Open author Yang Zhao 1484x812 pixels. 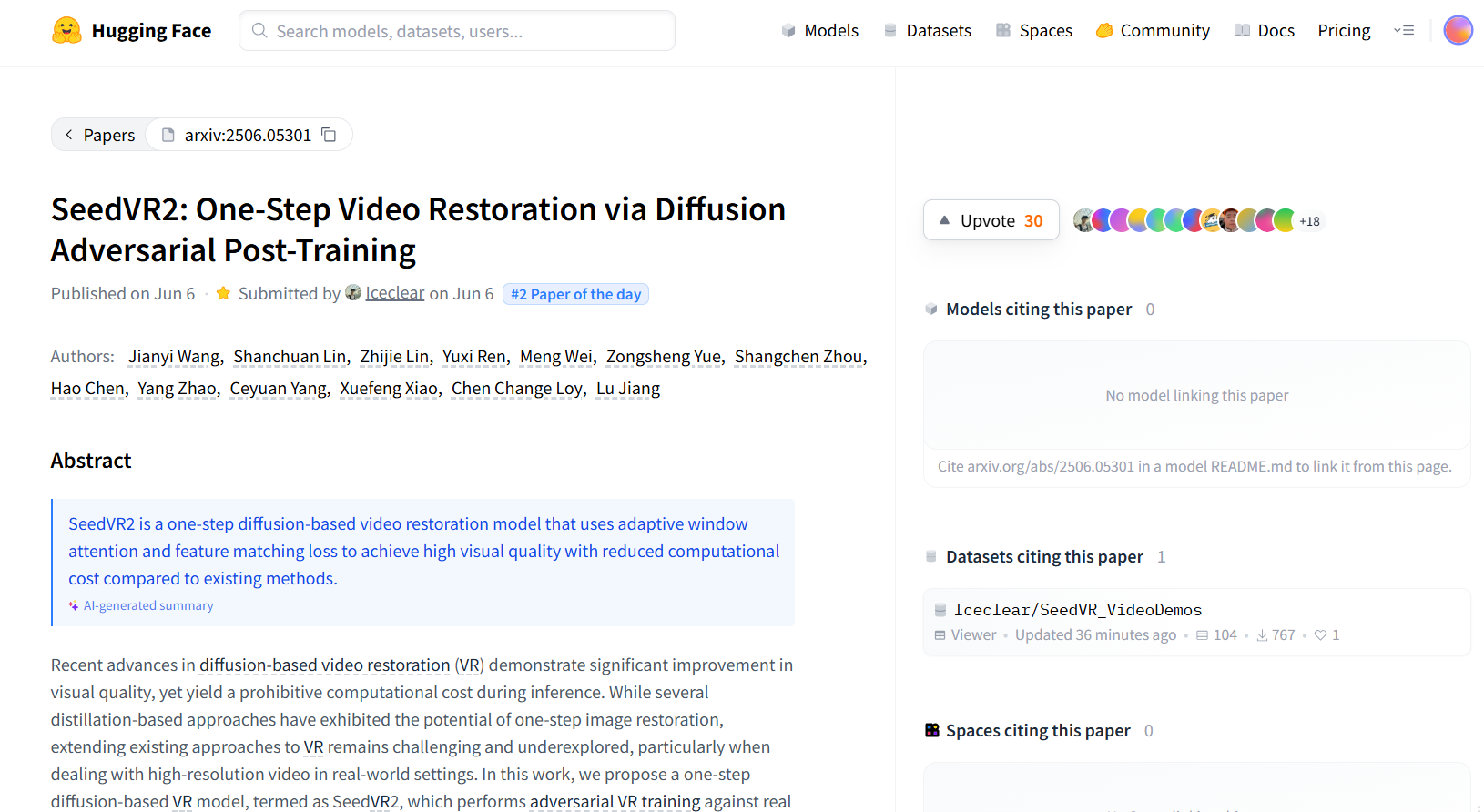(177, 389)
